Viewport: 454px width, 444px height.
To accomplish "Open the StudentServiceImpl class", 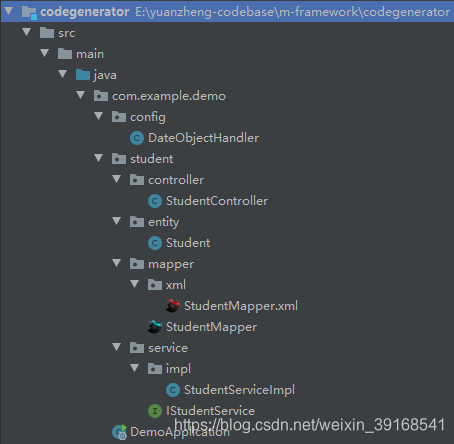I will [x=239, y=390].
